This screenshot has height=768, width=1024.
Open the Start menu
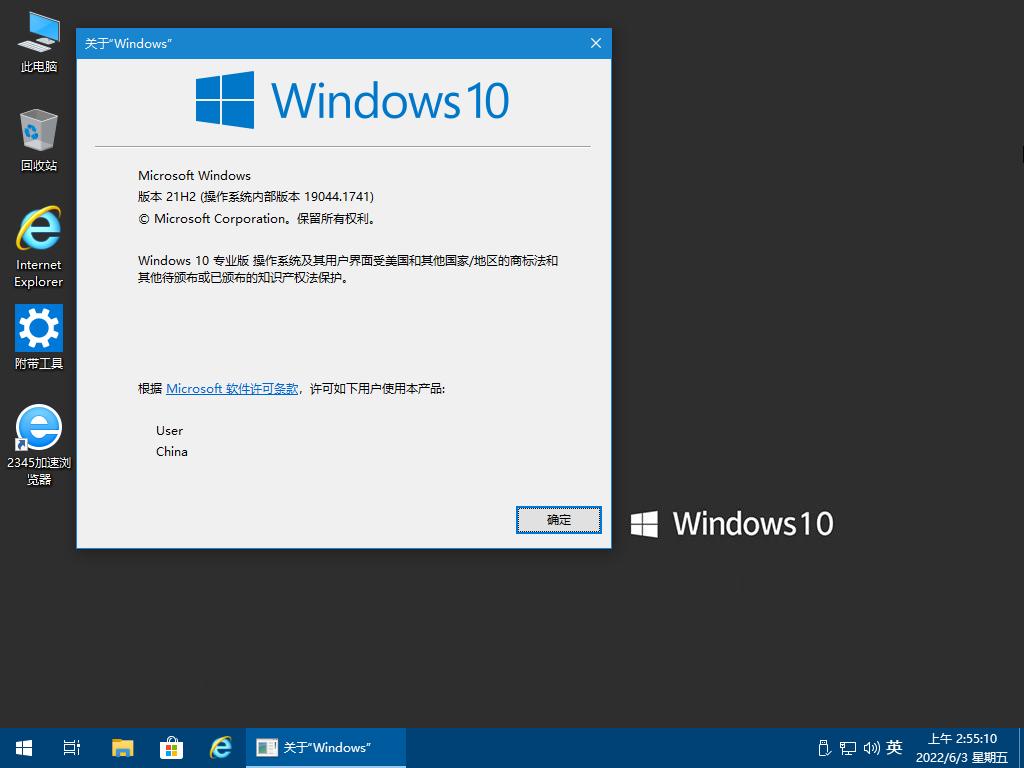pyautogui.click(x=24, y=748)
